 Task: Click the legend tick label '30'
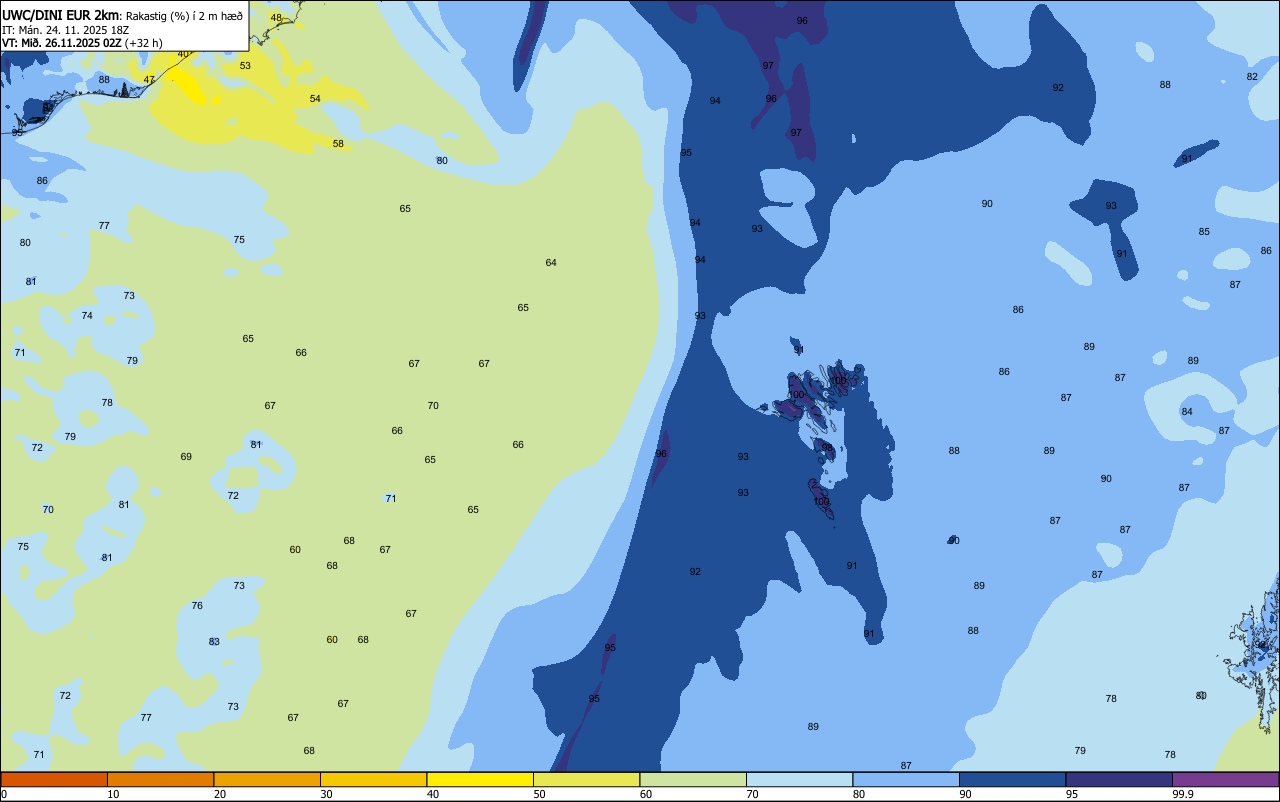(x=326, y=794)
